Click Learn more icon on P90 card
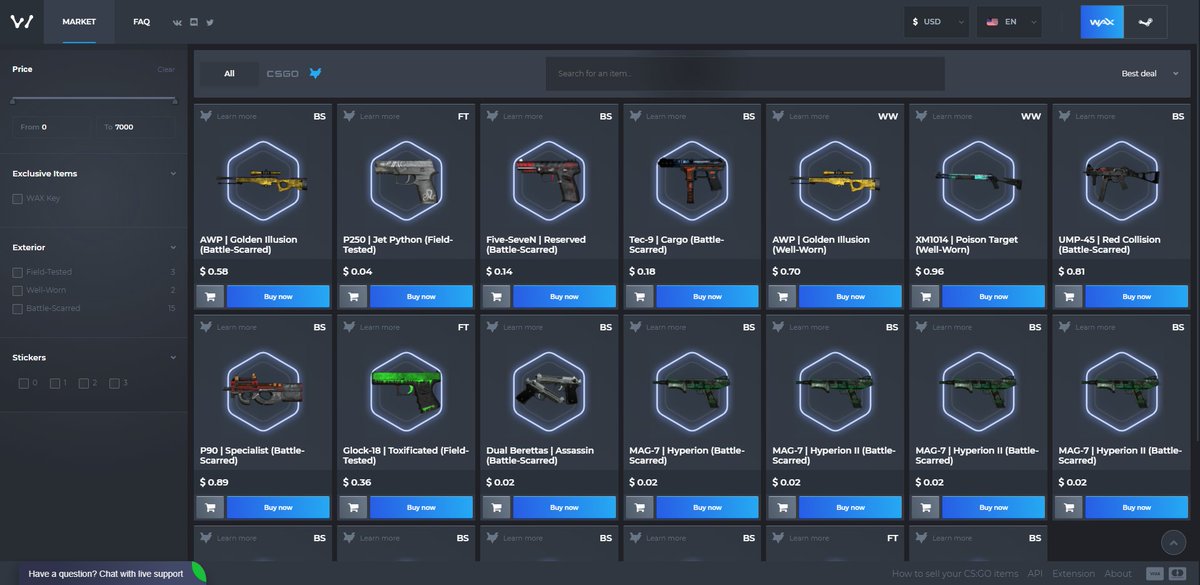The width and height of the screenshot is (1200, 585). click(x=206, y=327)
